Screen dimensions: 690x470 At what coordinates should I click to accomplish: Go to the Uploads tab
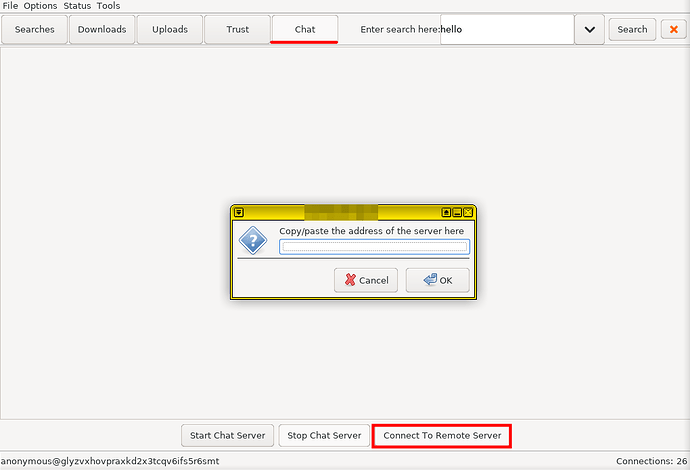(x=170, y=29)
